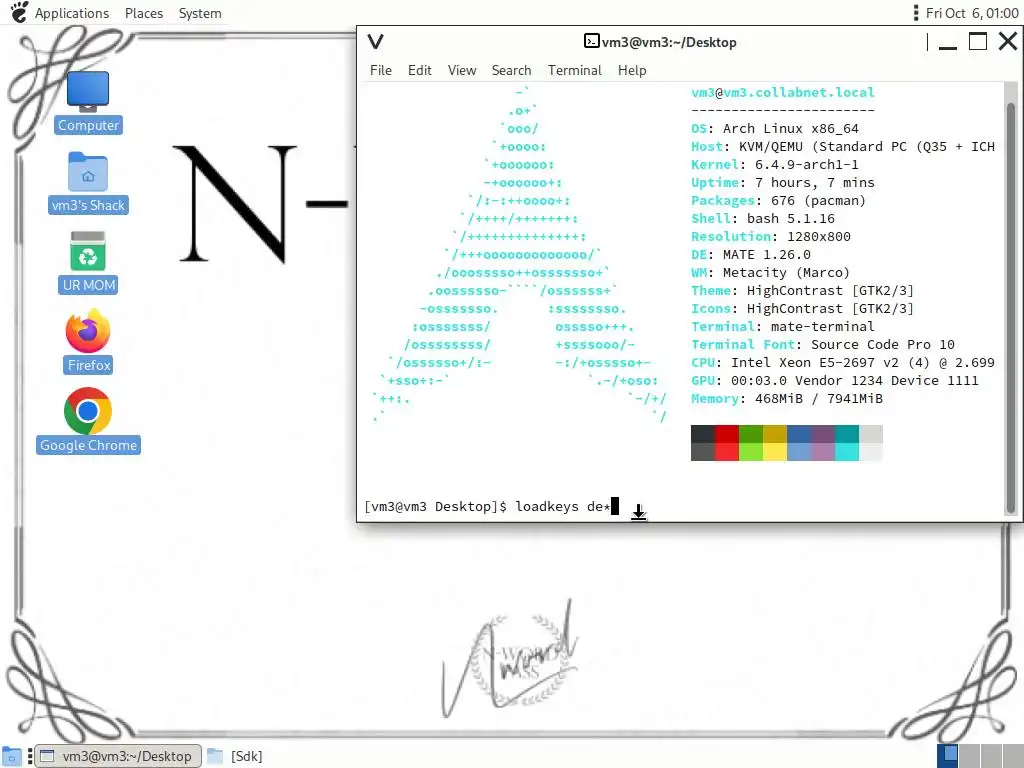Open the Applications menu
1024x768 pixels.
(x=71, y=13)
